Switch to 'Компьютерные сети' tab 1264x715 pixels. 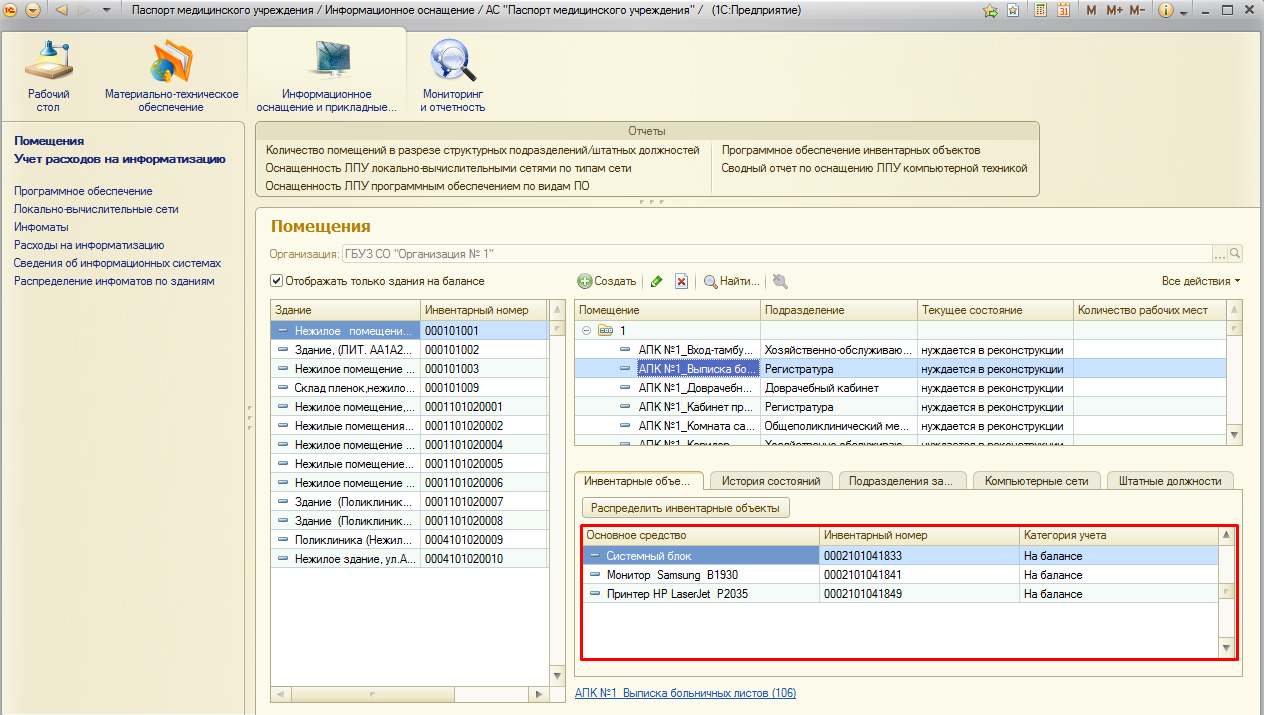(x=1036, y=481)
